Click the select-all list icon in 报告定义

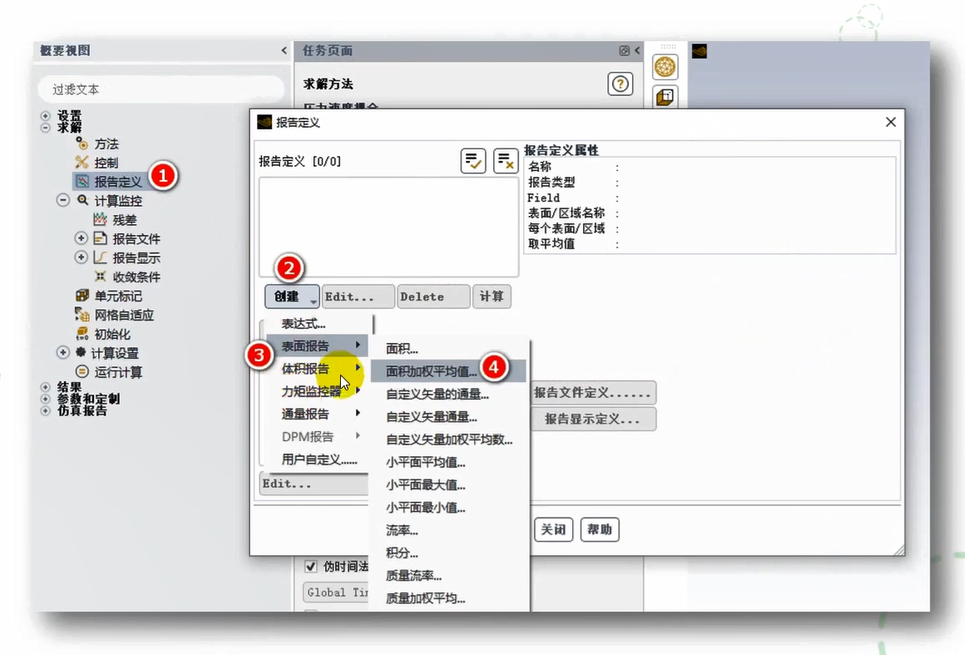473,160
